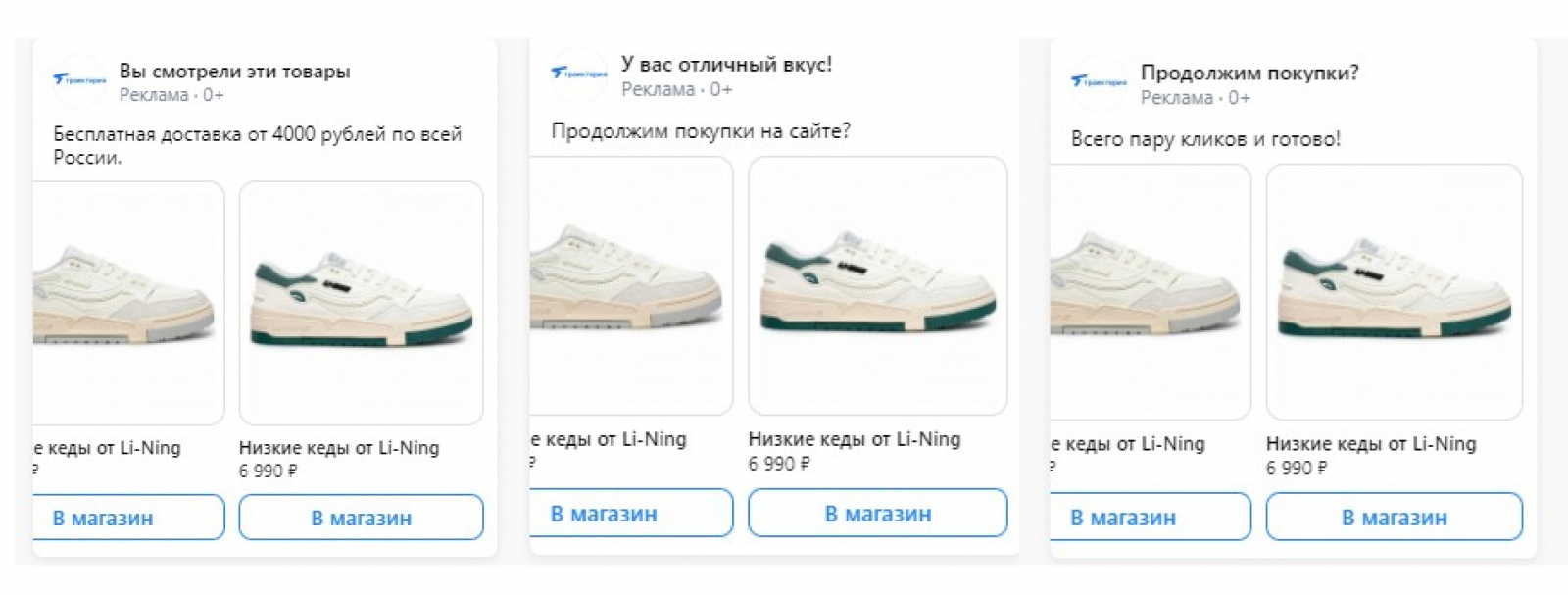This screenshot has height=595, width=1568.
Task: Select the grey sneaker photo in the "У вас отличный вкус!" ad
Action: [x=630, y=285]
